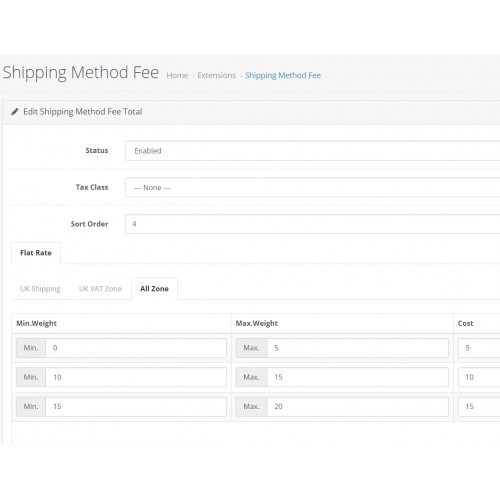Open the Status dropdown showing Enabled

pos(312,151)
